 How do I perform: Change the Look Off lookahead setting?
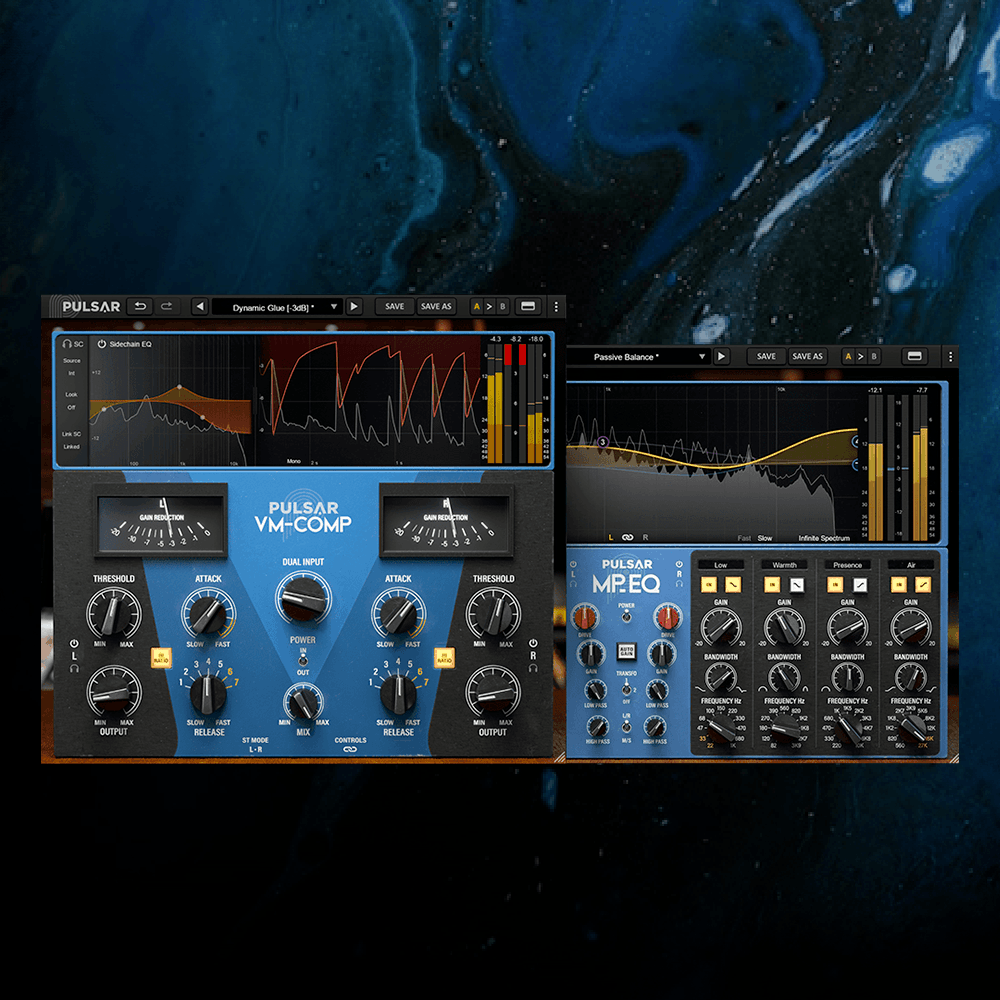71,401
